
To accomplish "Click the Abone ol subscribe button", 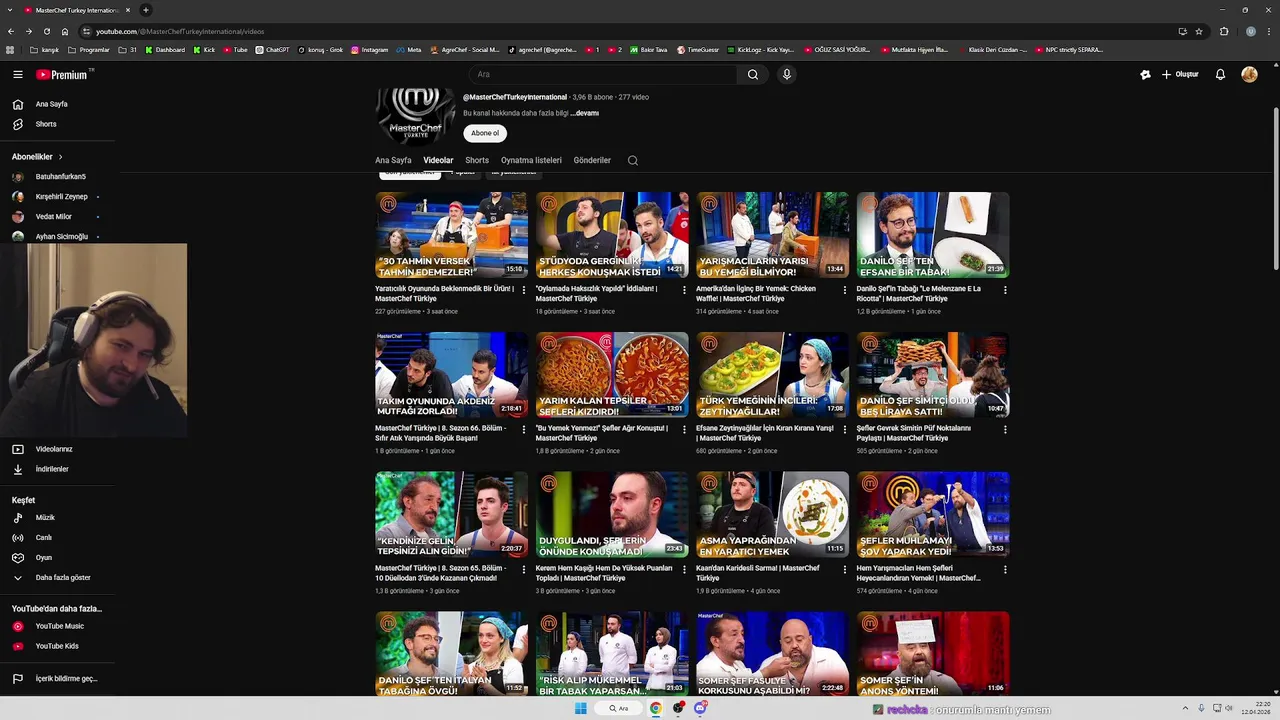I will click(x=485, y=133).
